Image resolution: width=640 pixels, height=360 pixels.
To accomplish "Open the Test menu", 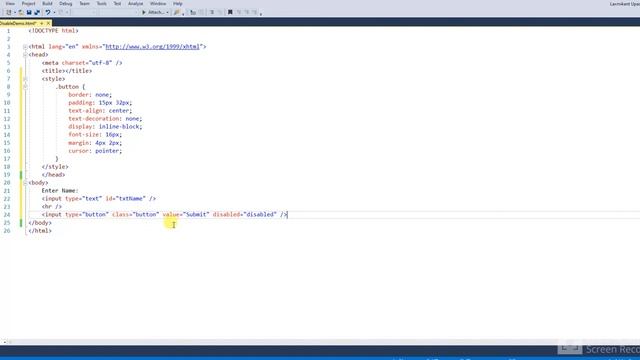I will pyautogui.click(x=118, y=4).
